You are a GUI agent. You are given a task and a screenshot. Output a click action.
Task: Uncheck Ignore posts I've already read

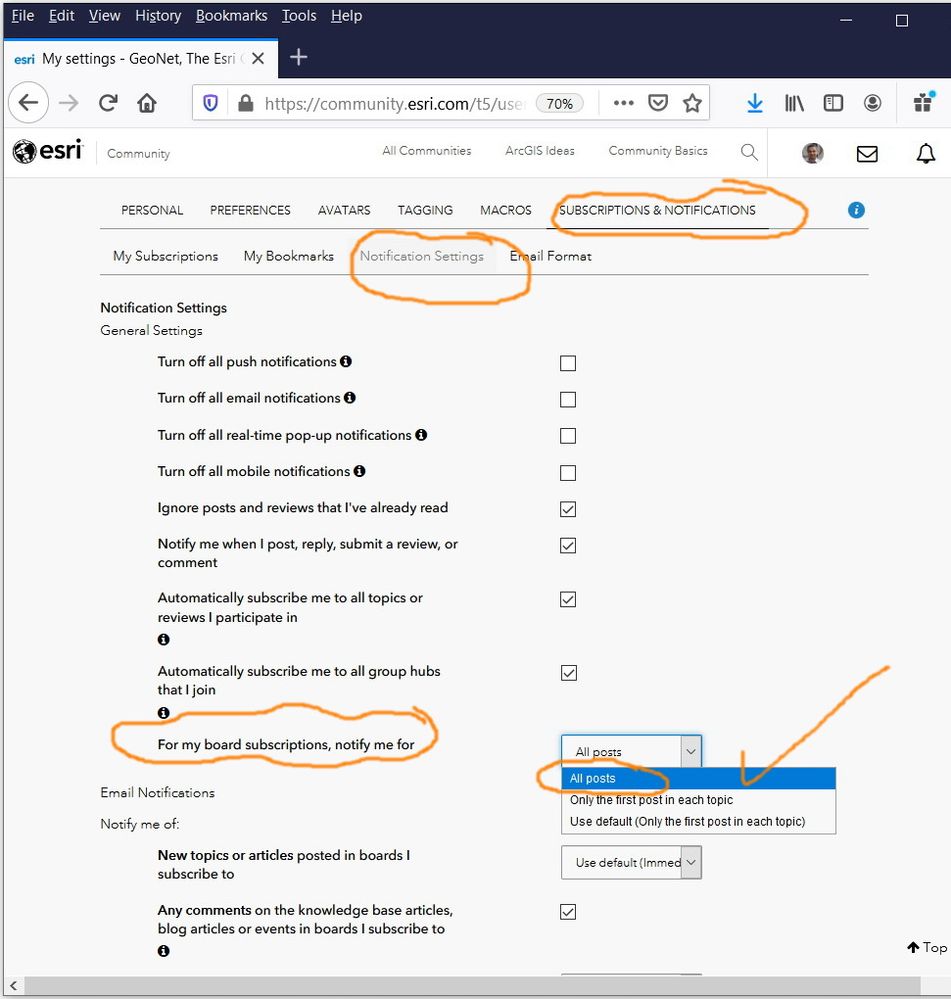click(x=568, y=509)
